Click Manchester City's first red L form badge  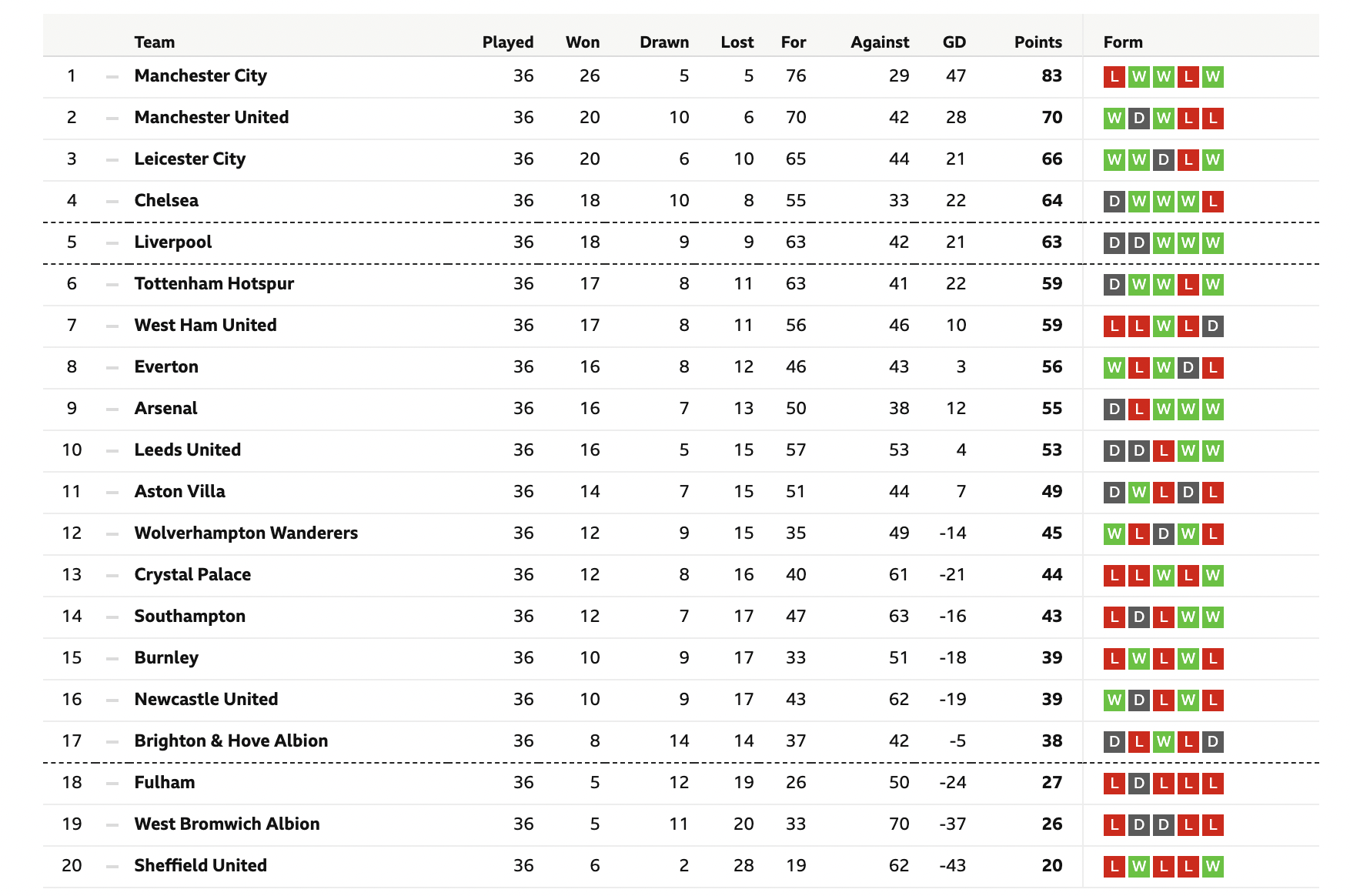coord(1114,77)
